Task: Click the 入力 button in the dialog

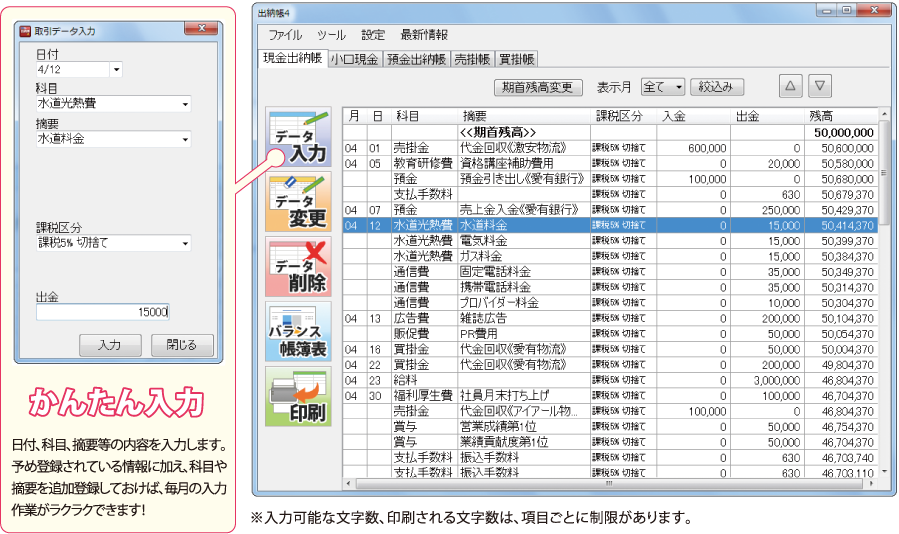Action: [110, 345]
